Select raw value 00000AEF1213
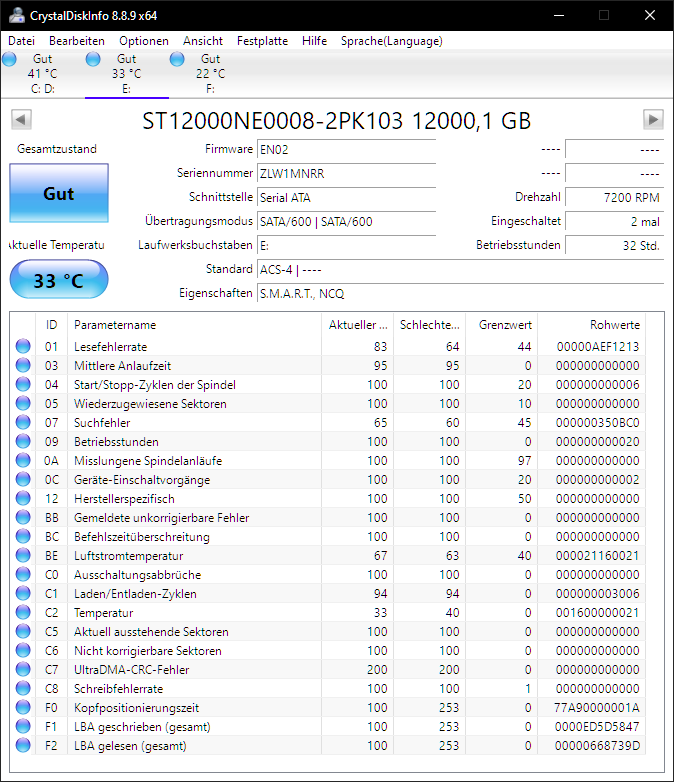The height and width of the screenshot is (782, 674). (x=598, y=347)
